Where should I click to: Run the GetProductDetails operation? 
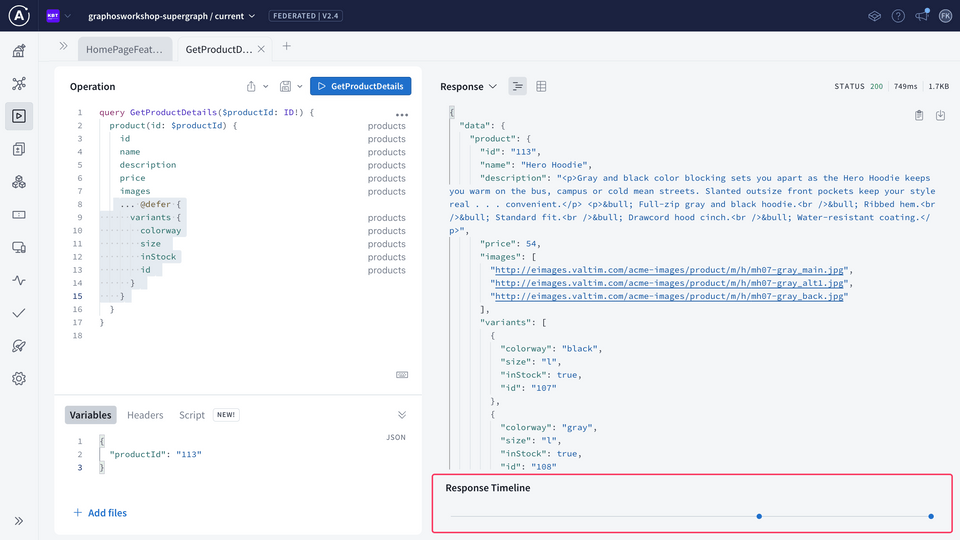361,86
